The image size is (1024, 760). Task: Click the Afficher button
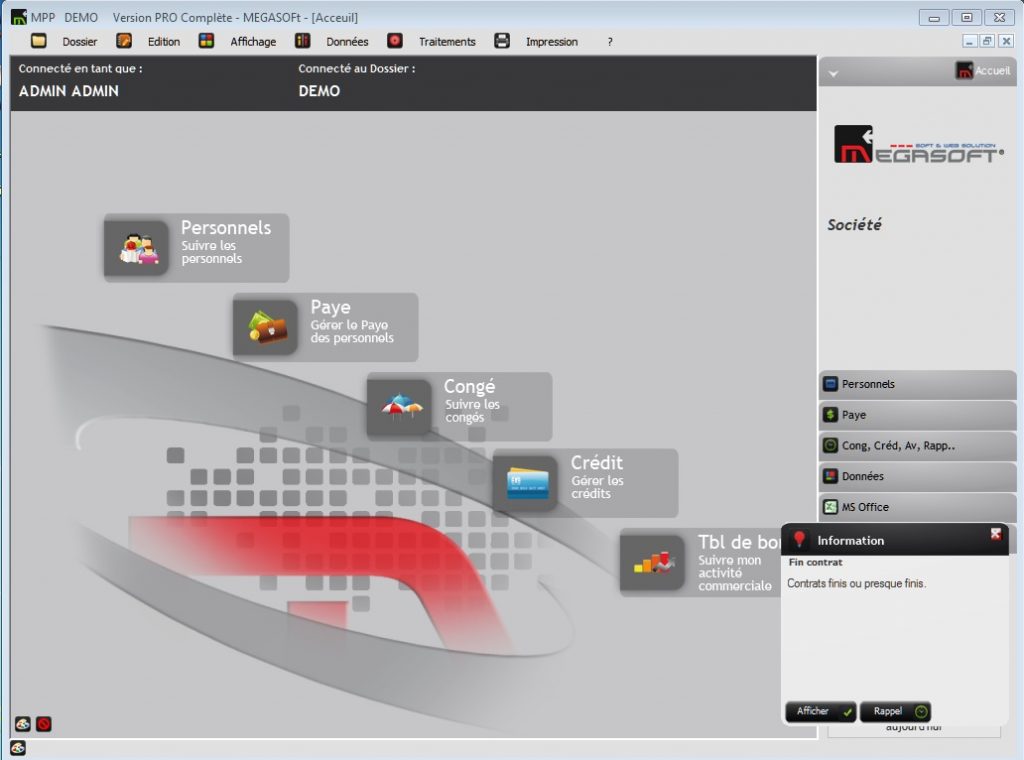pyautogui.click(x=820, y=711)
